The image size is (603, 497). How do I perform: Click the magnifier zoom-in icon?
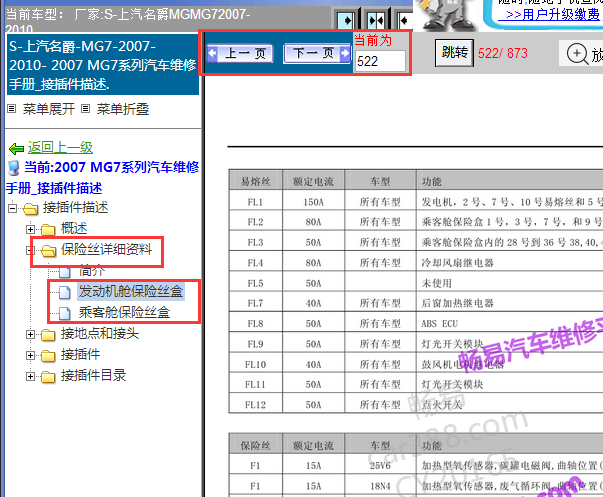(577, 53)
